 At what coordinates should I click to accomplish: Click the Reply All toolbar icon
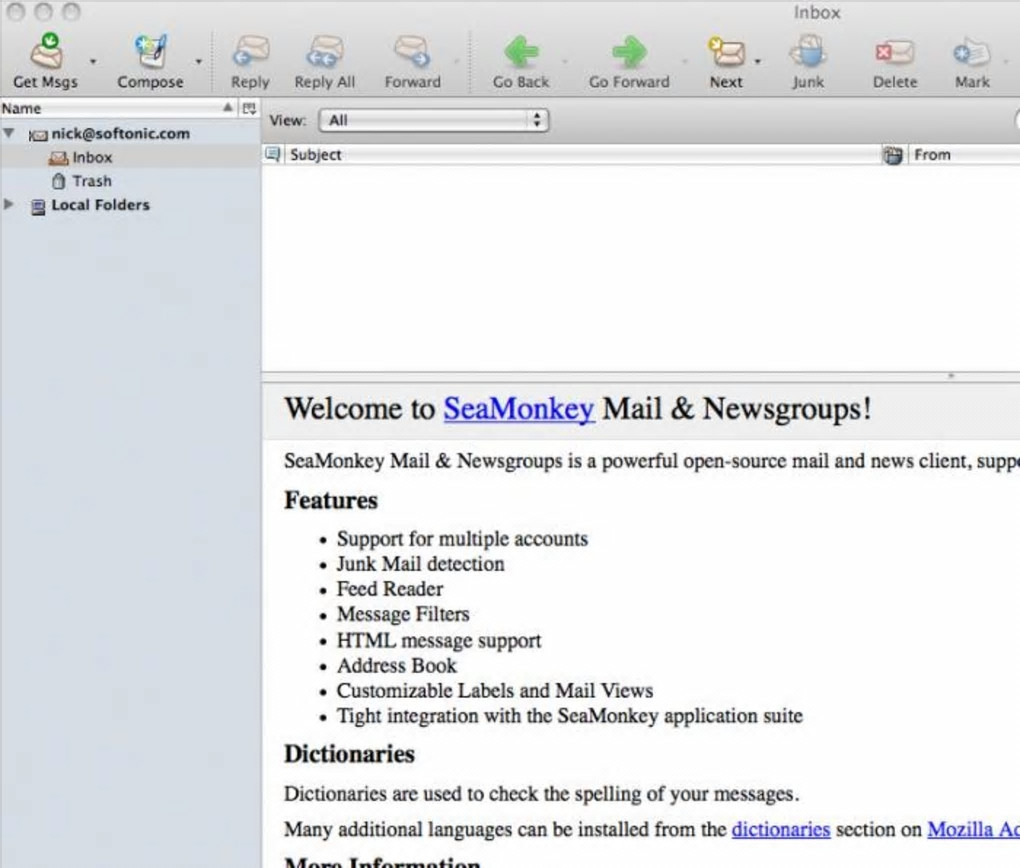tap(325, 52)
